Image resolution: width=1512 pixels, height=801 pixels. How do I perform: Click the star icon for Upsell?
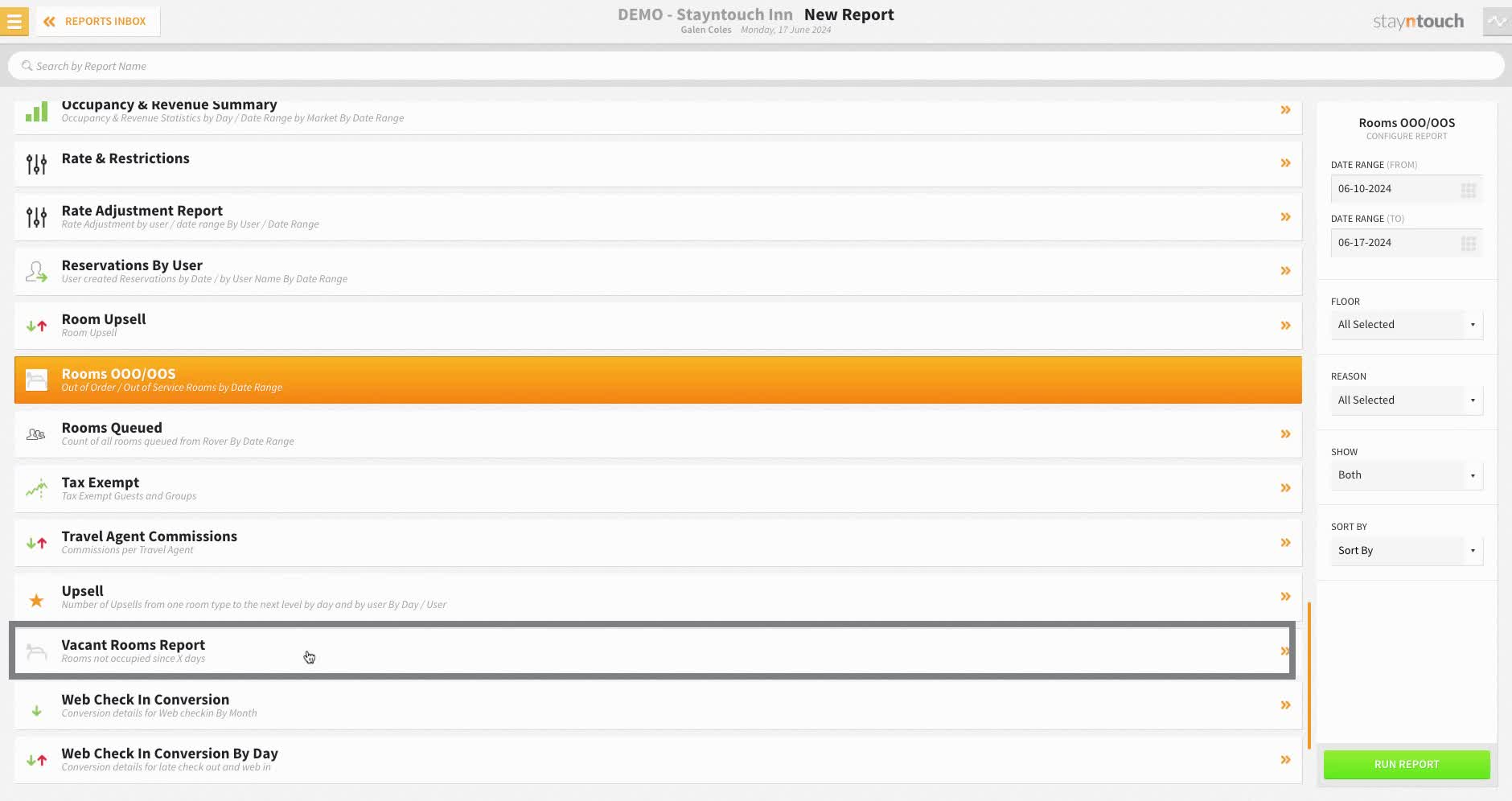click(x=36, y=600)
